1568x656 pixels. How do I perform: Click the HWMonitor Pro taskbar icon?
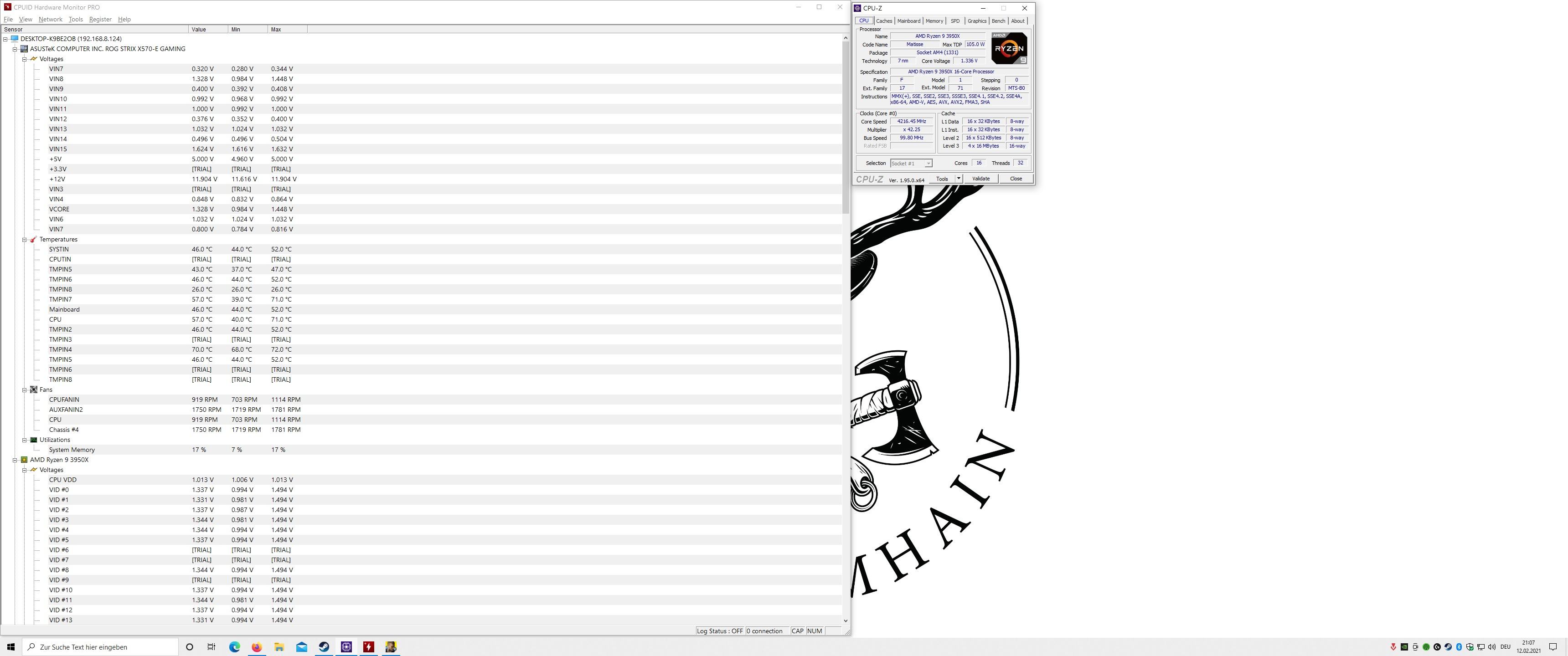coord(368,647)
